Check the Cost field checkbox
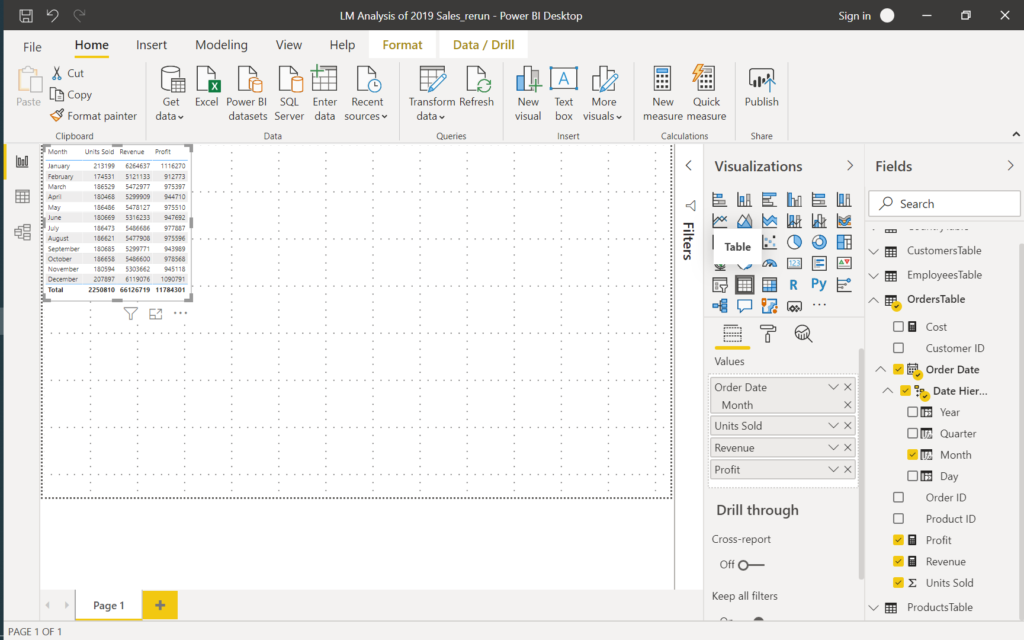This screenshot has height=640, width=1024. coord(898,327)
